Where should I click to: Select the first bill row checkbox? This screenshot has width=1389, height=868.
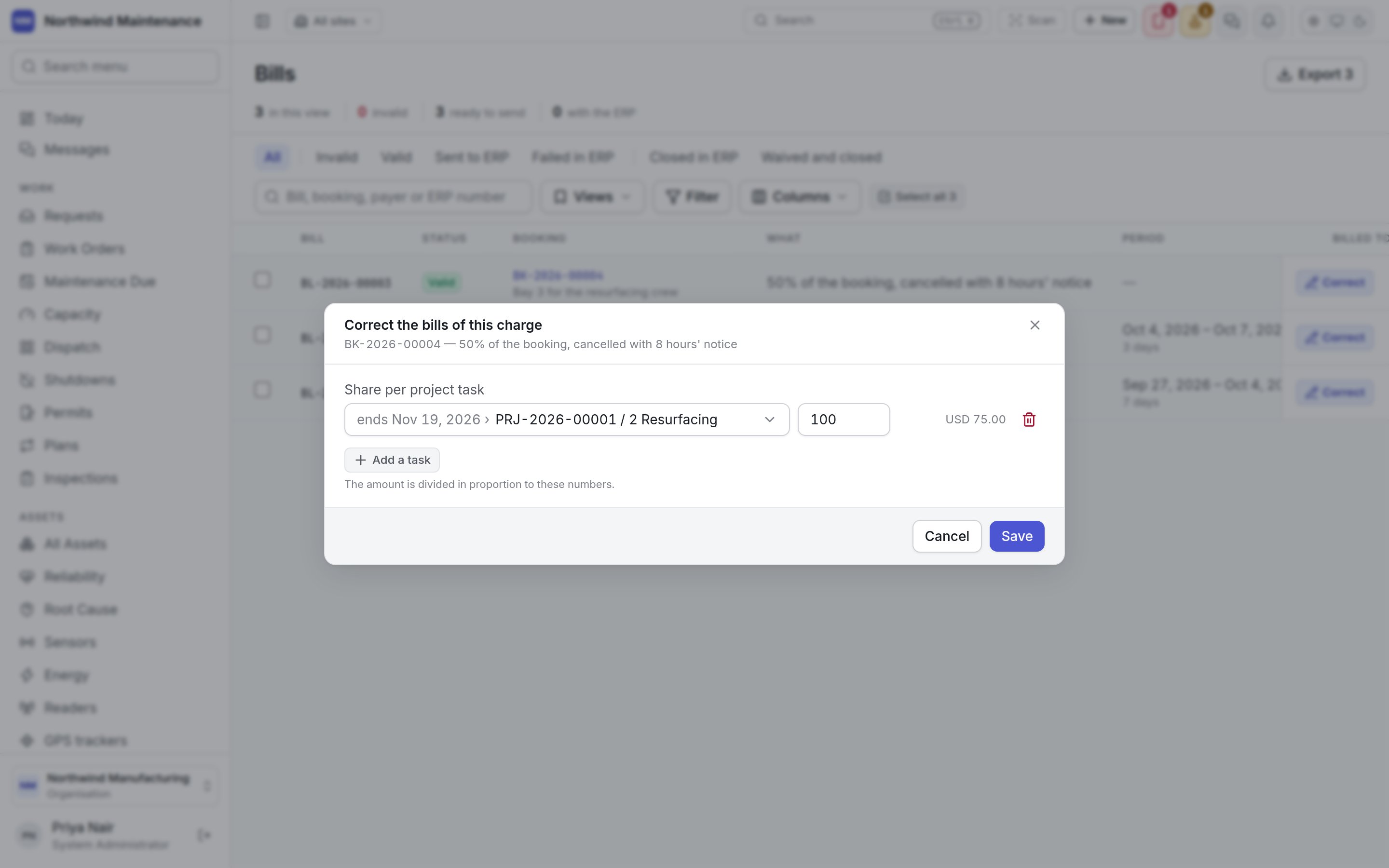click(262, 280)
